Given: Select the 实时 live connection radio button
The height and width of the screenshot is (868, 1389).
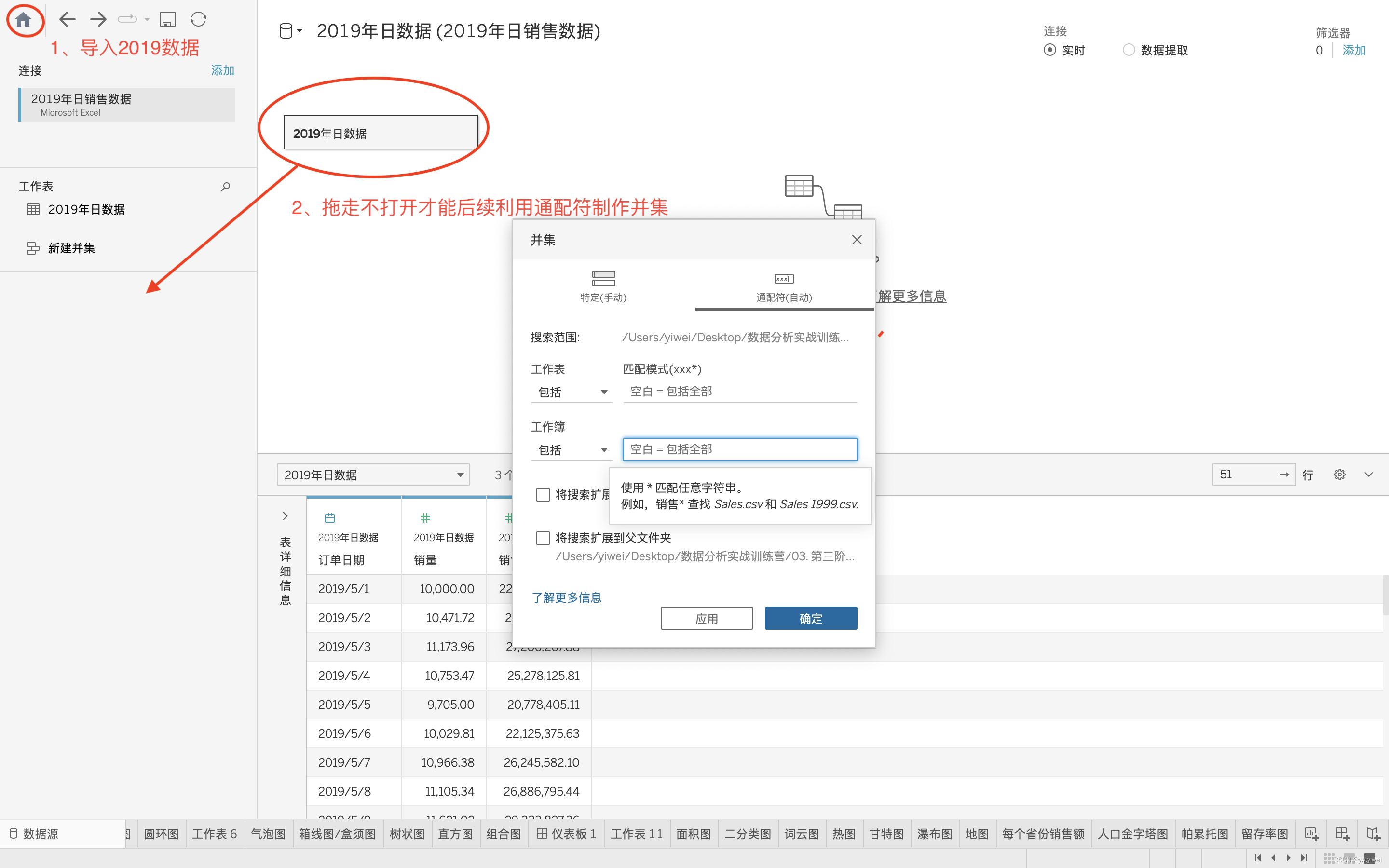Looking at the screenshot, I should pos(1050,50).
